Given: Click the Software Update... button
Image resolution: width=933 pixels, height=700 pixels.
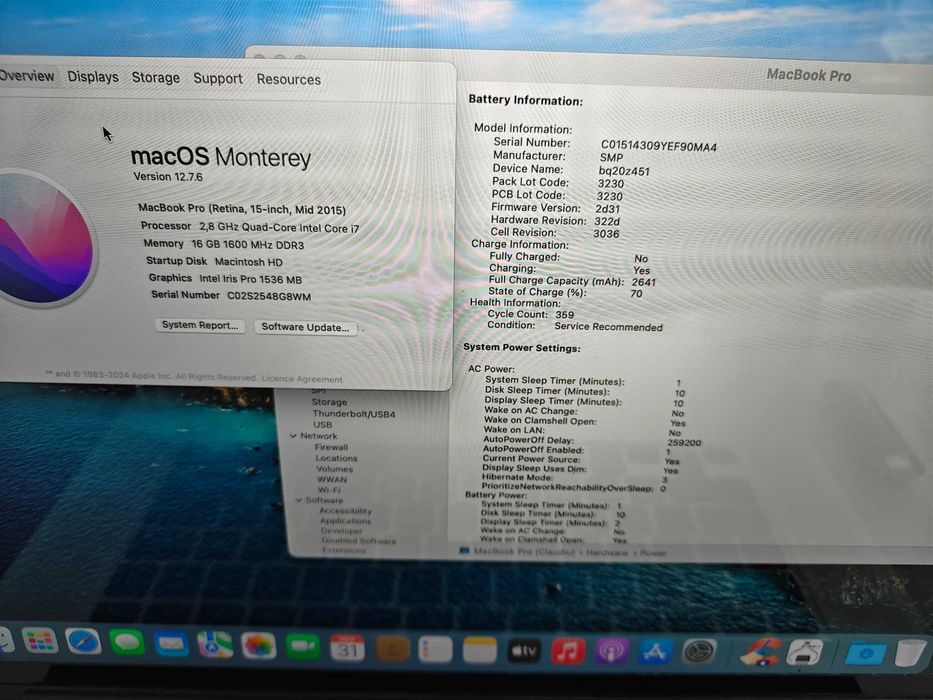Looking at the screenshot, I should [x=306, y=327].
